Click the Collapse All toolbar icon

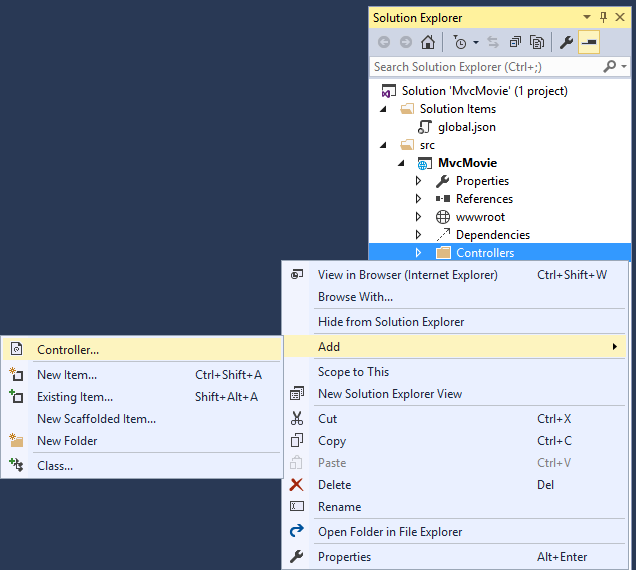coord(515,42)
